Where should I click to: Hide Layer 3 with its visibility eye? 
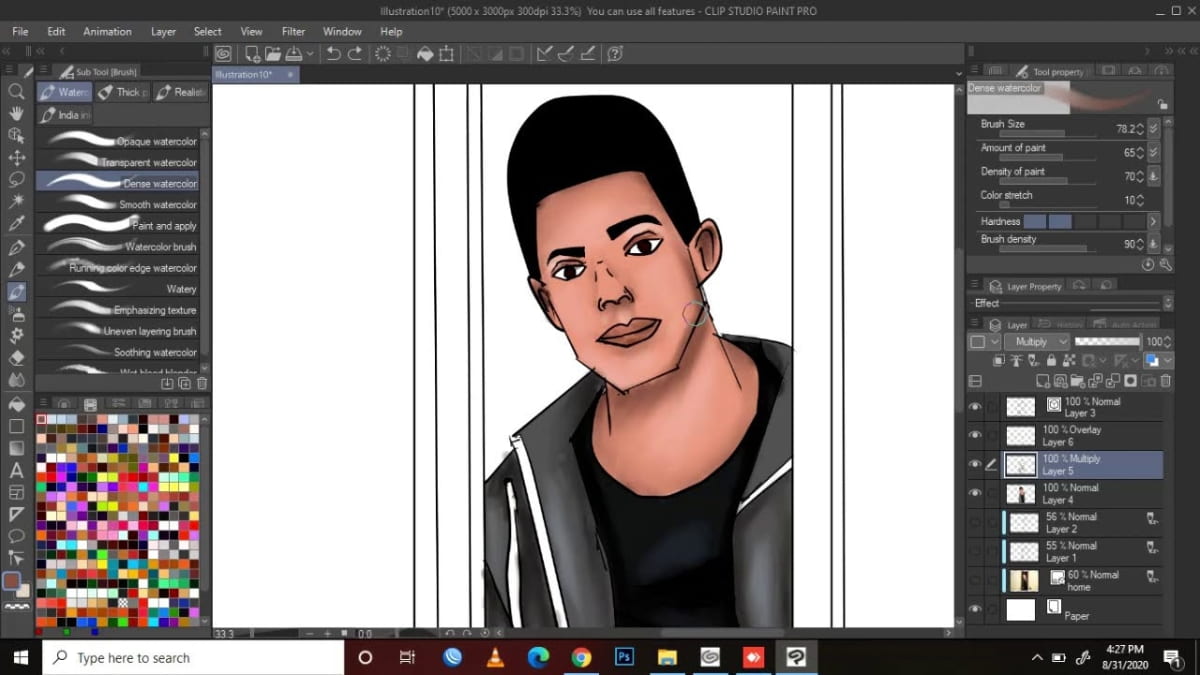975,406
